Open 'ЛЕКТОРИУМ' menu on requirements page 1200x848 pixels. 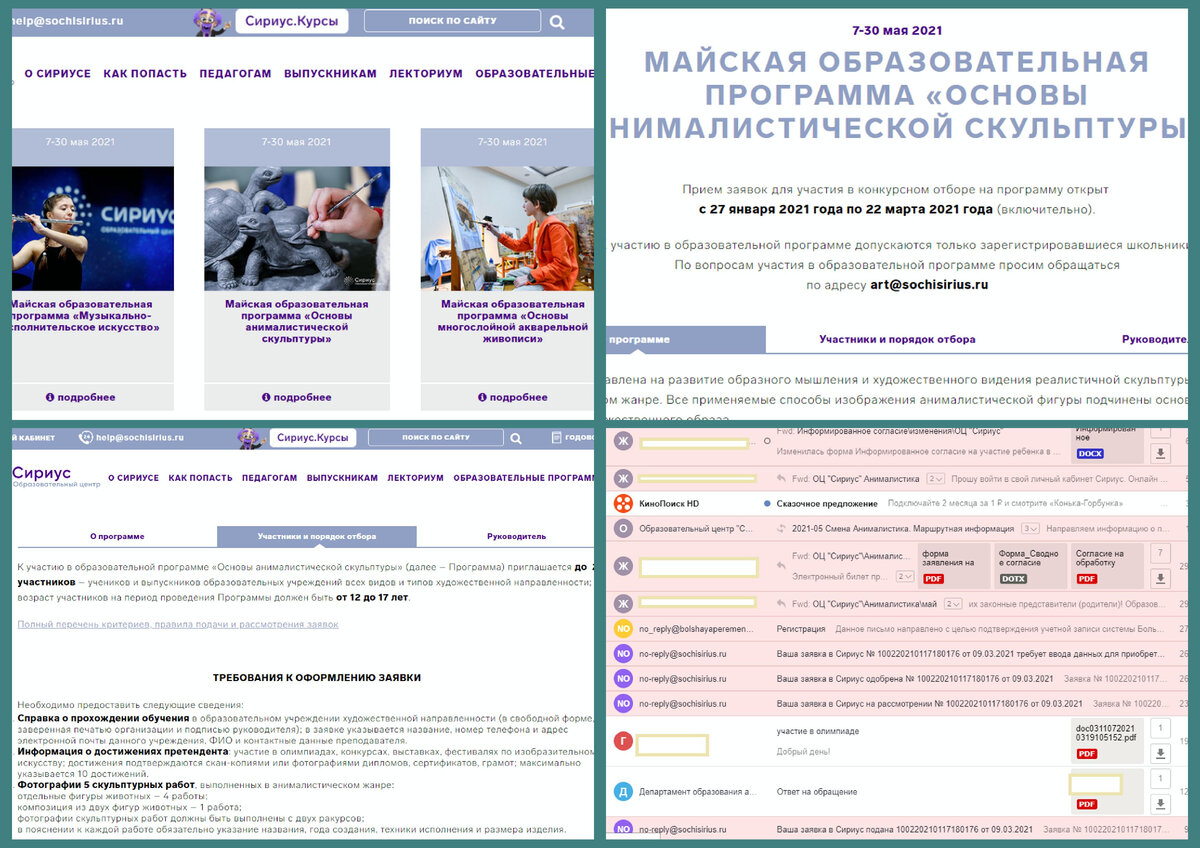415,478
